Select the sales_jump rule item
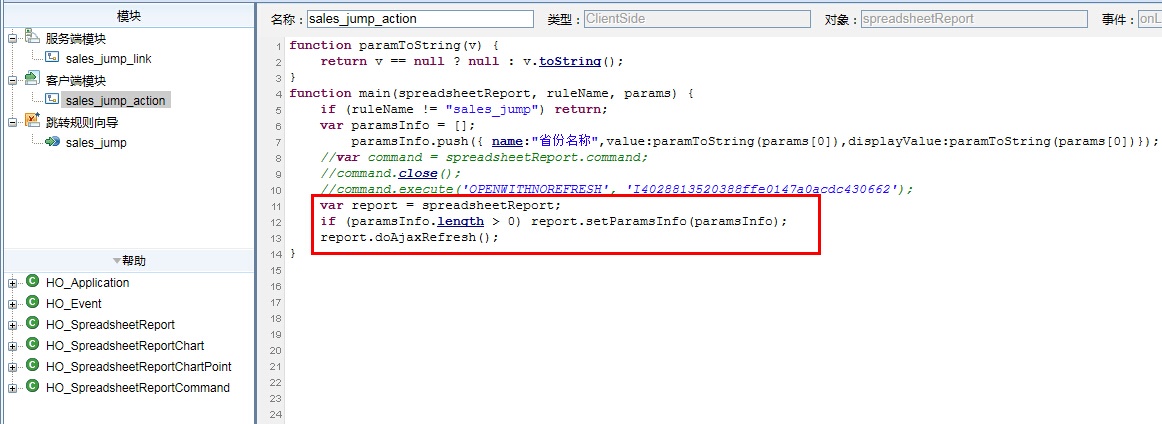The width and height of the screenshot is (1162, 424). 96,142
